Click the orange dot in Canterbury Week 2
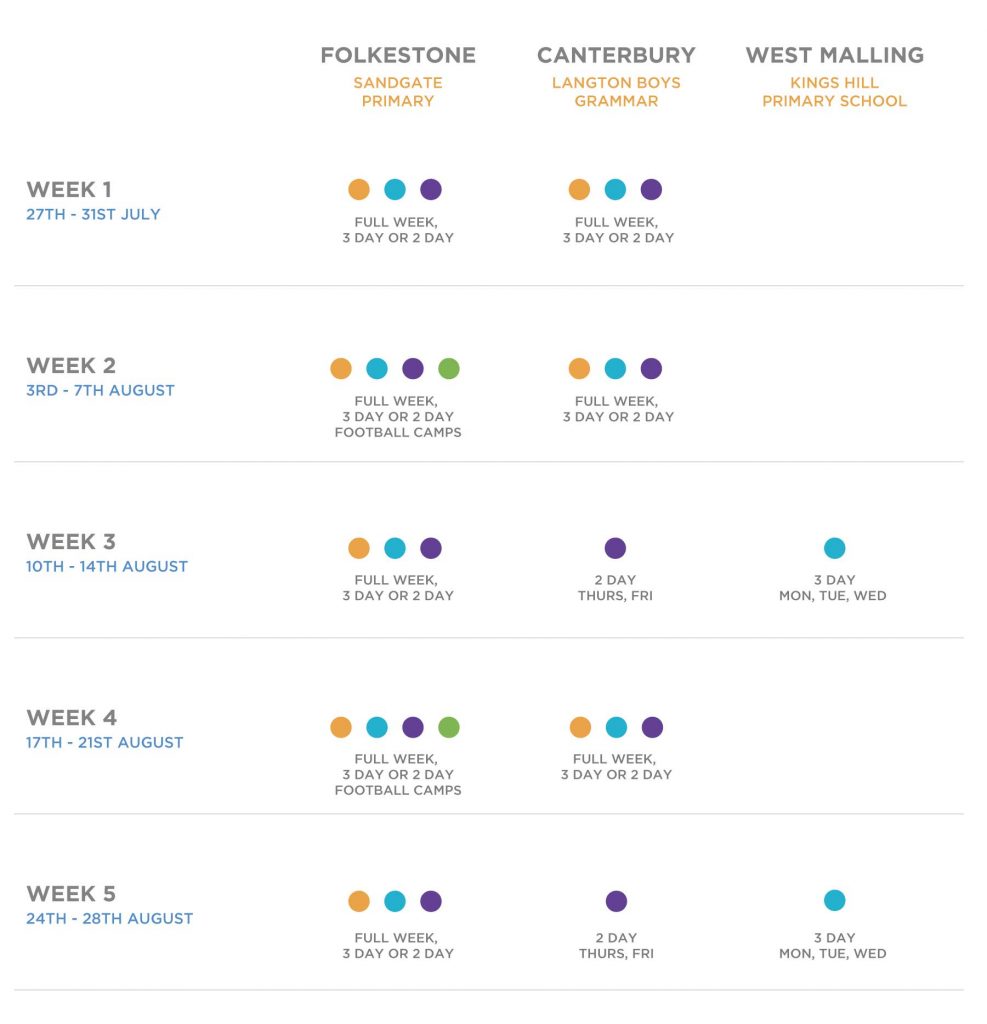The image size is (987, 1024). click(x=579, y=368)
